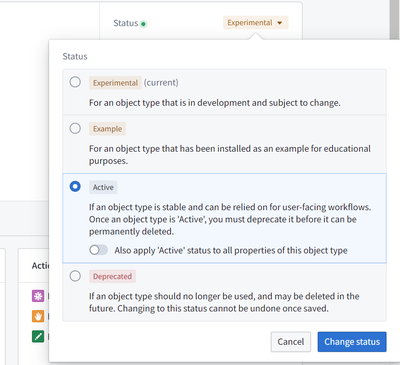Viewport: 400px width, 365px height.
Task: Click the Deprecated status tag label
Action: coord(112,276)
